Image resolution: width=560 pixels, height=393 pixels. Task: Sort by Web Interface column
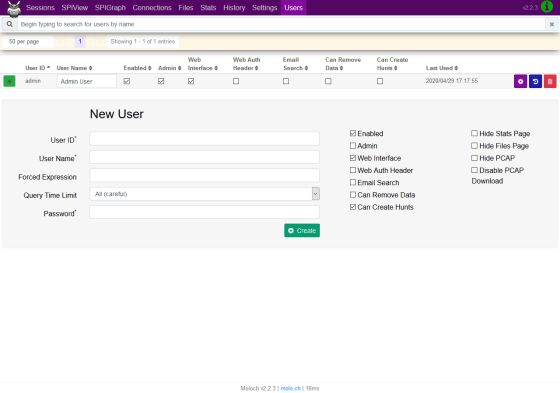202,64
